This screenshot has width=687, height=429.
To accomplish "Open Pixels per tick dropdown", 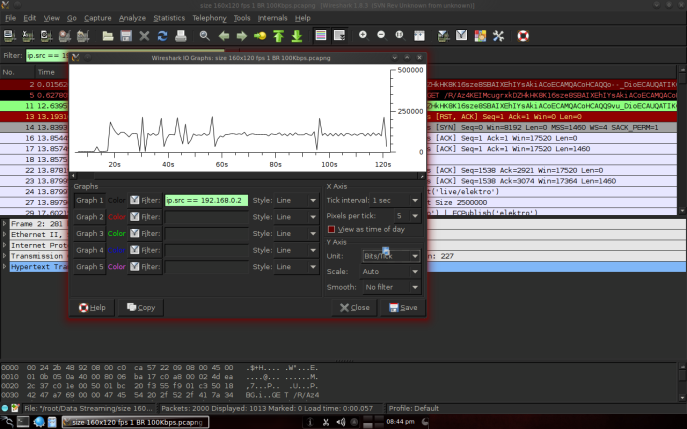I will (x=407, y=216).
